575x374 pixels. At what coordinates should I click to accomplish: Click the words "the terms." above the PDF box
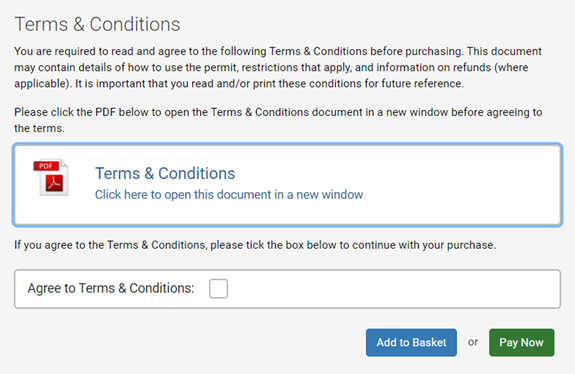(x=39, y=128)
